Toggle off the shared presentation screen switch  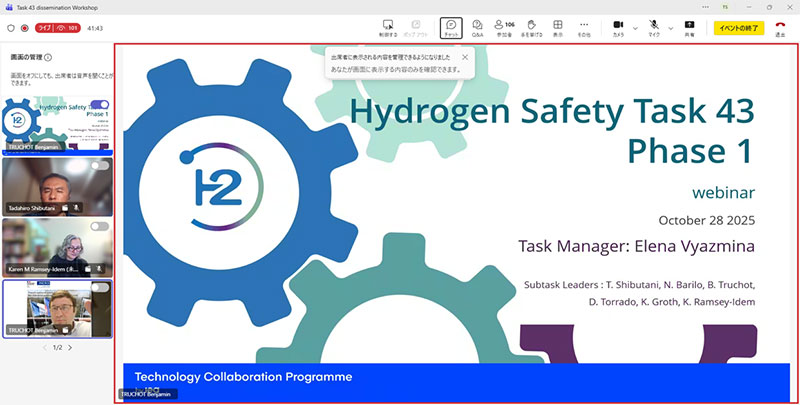pyautogui.click(x=100, y=104)
